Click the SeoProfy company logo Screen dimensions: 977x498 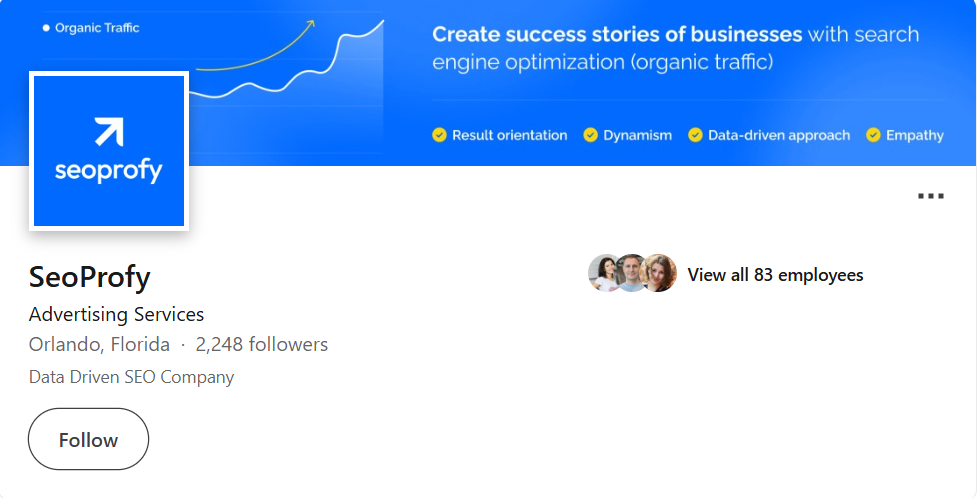[109, 151]
